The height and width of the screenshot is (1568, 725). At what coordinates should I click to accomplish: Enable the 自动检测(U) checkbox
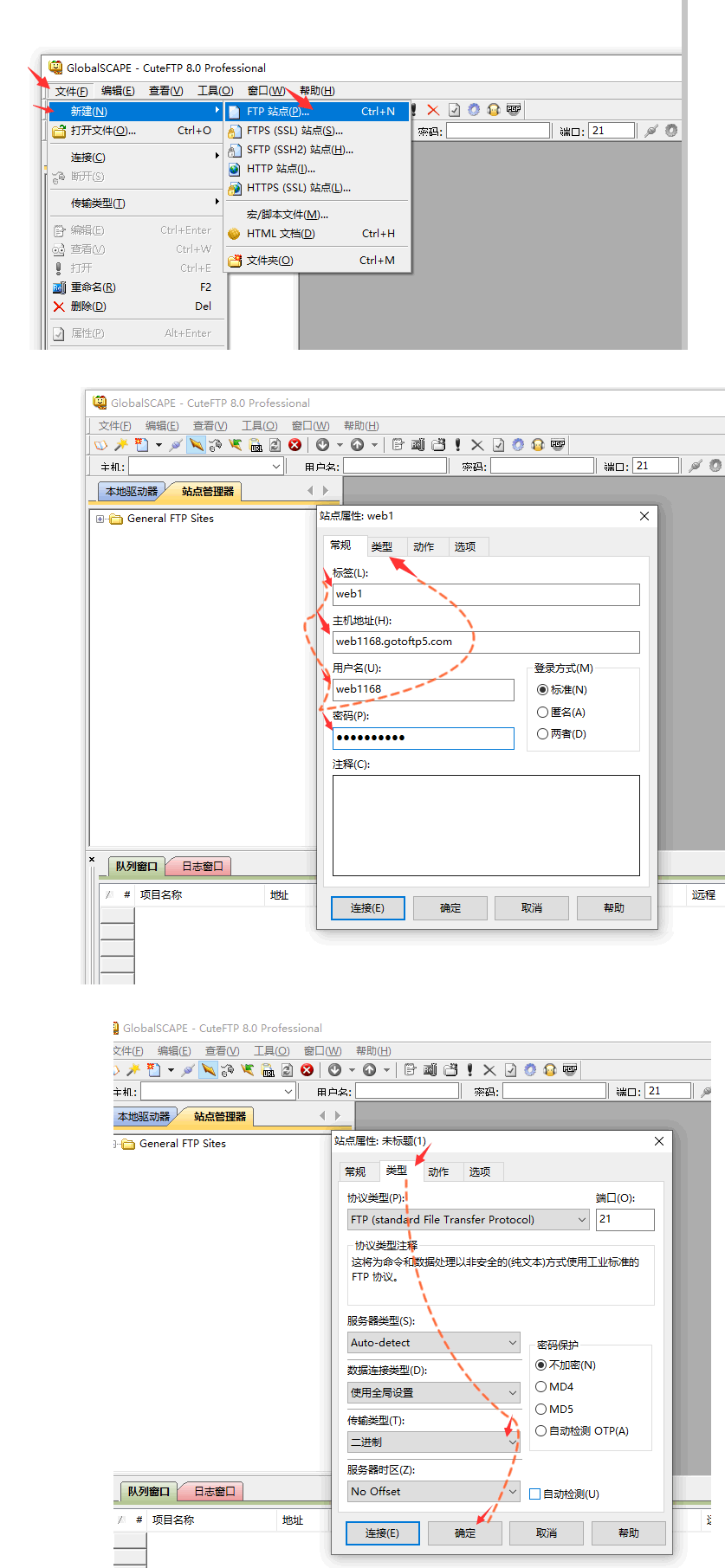[x=535, y=1494]
